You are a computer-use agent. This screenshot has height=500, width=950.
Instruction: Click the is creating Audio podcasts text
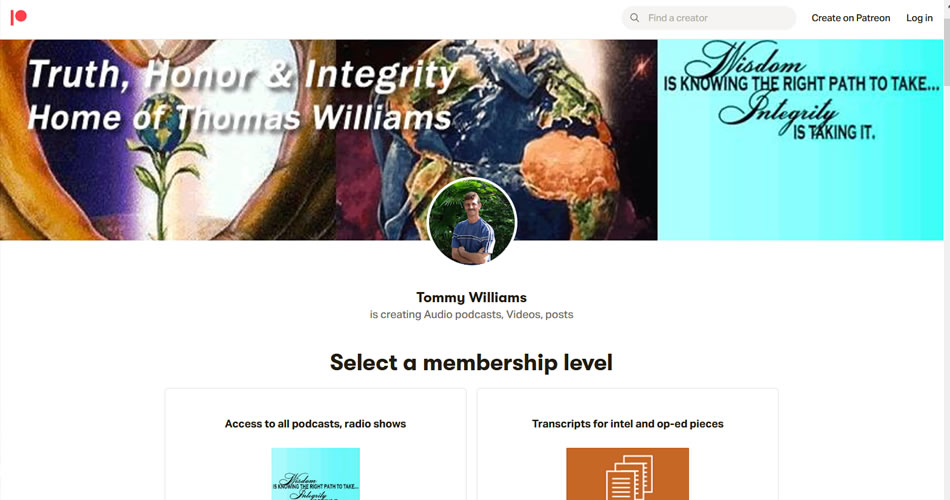tap(471, 315)
